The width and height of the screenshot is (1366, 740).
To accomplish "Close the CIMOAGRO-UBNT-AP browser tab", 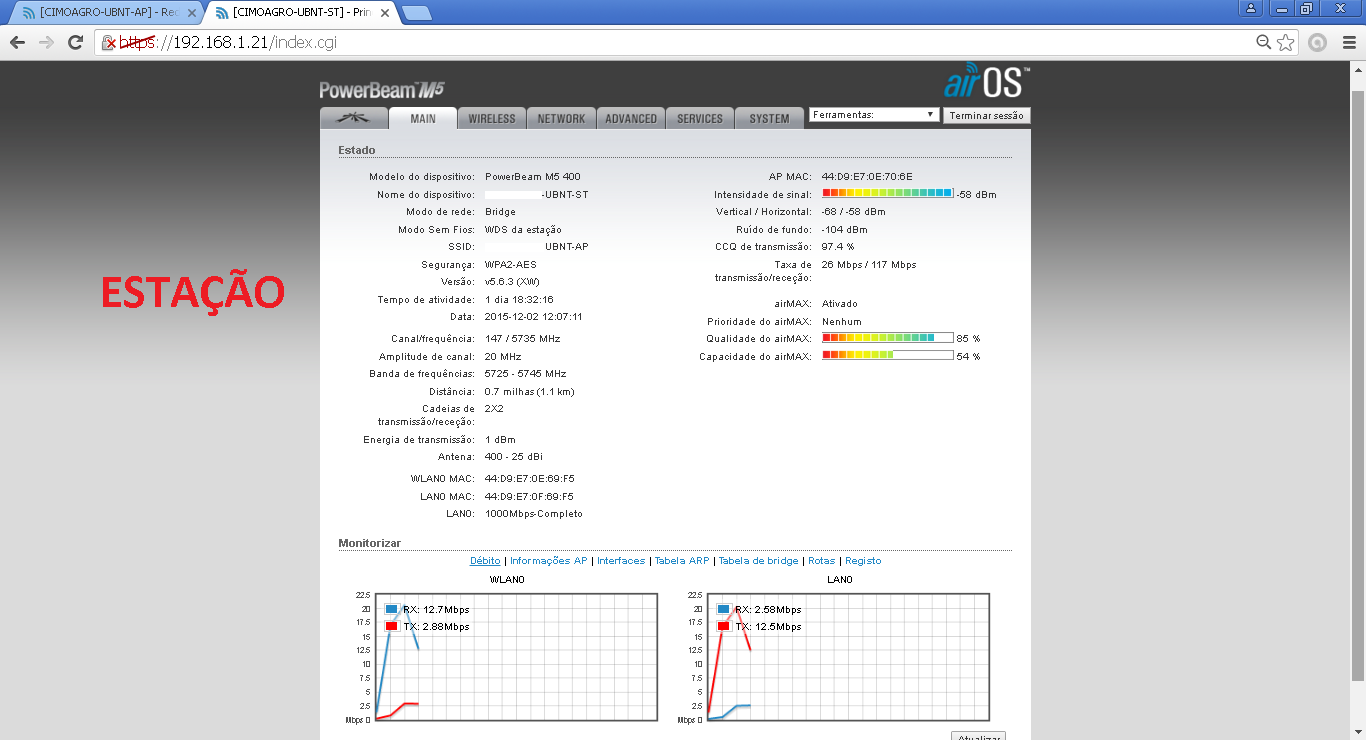I will (x=192, y=12).
